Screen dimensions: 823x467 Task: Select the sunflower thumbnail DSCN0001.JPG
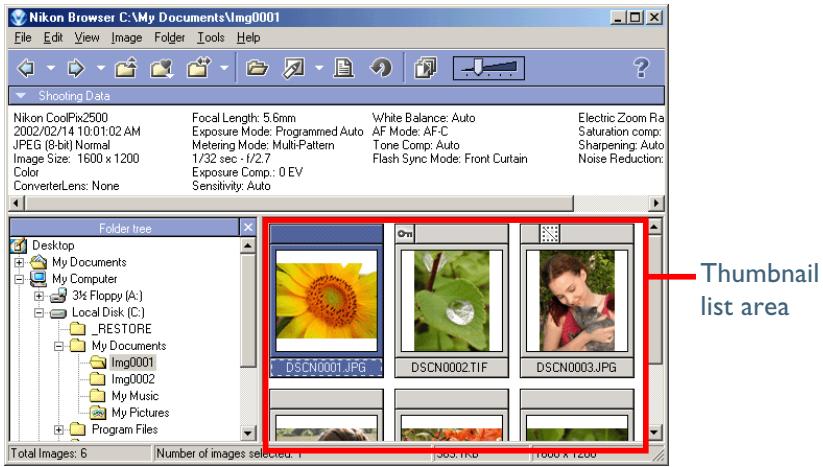[326, 300]
